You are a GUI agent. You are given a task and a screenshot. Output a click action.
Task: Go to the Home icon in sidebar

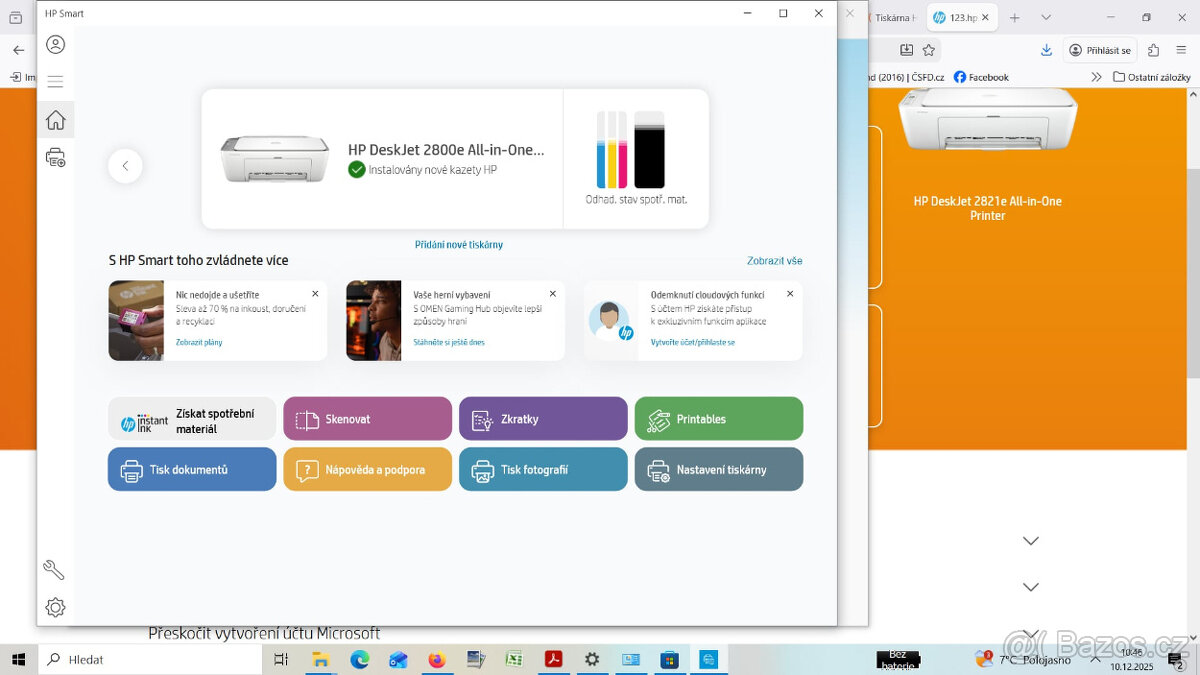(x=56, y=120)
